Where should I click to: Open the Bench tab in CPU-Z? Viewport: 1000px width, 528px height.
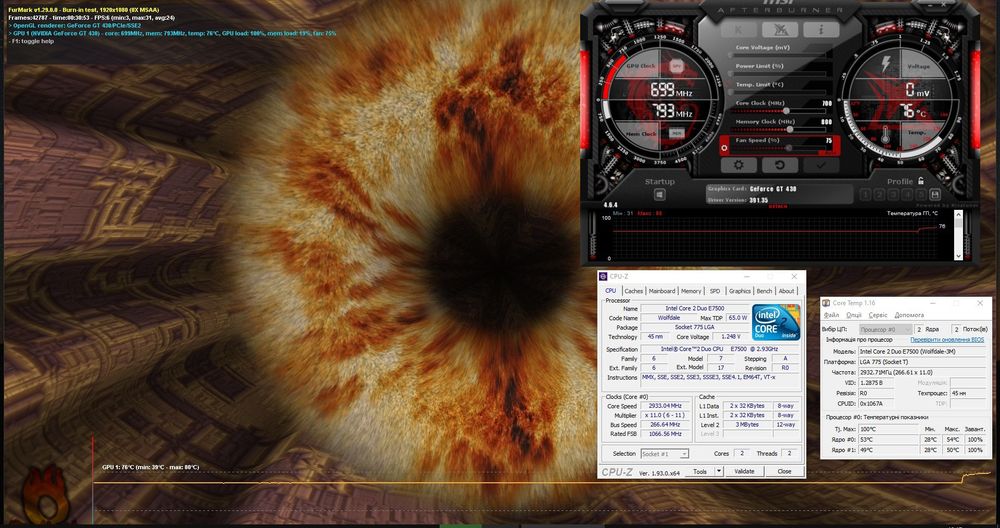[764, 291]
